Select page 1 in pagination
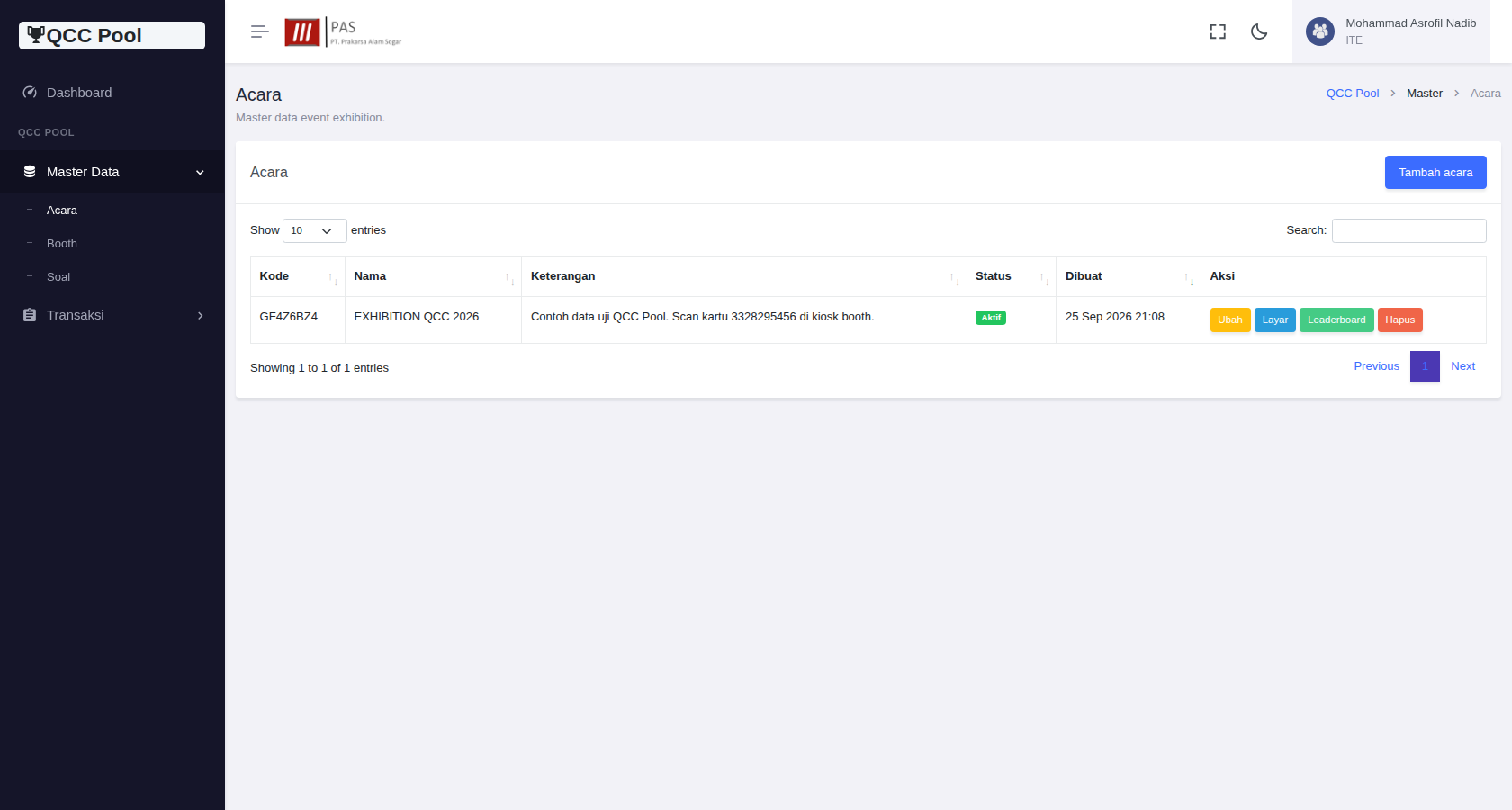The image size is (1512, 810). 1425,366
